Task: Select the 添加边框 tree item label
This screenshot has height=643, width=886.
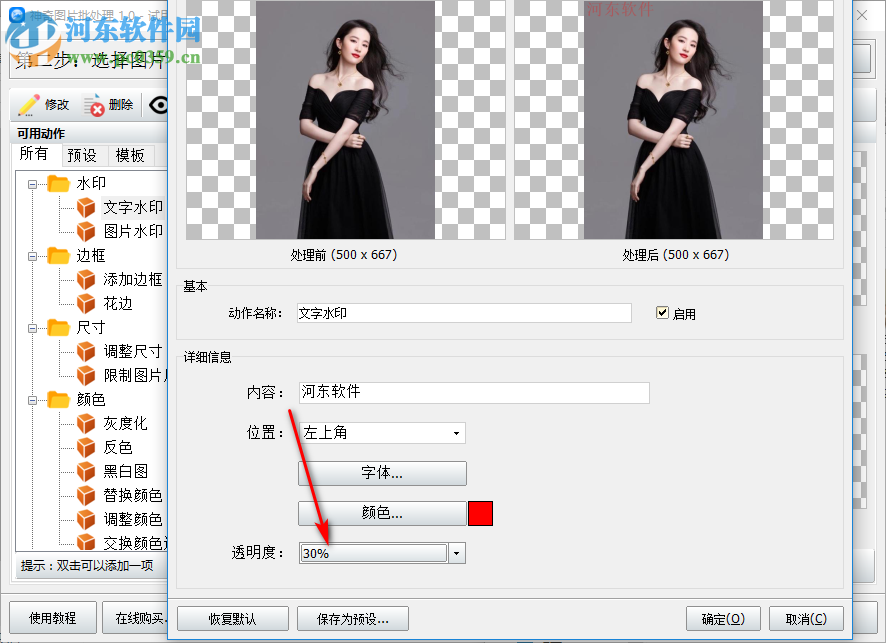Action: pos(133,279)
